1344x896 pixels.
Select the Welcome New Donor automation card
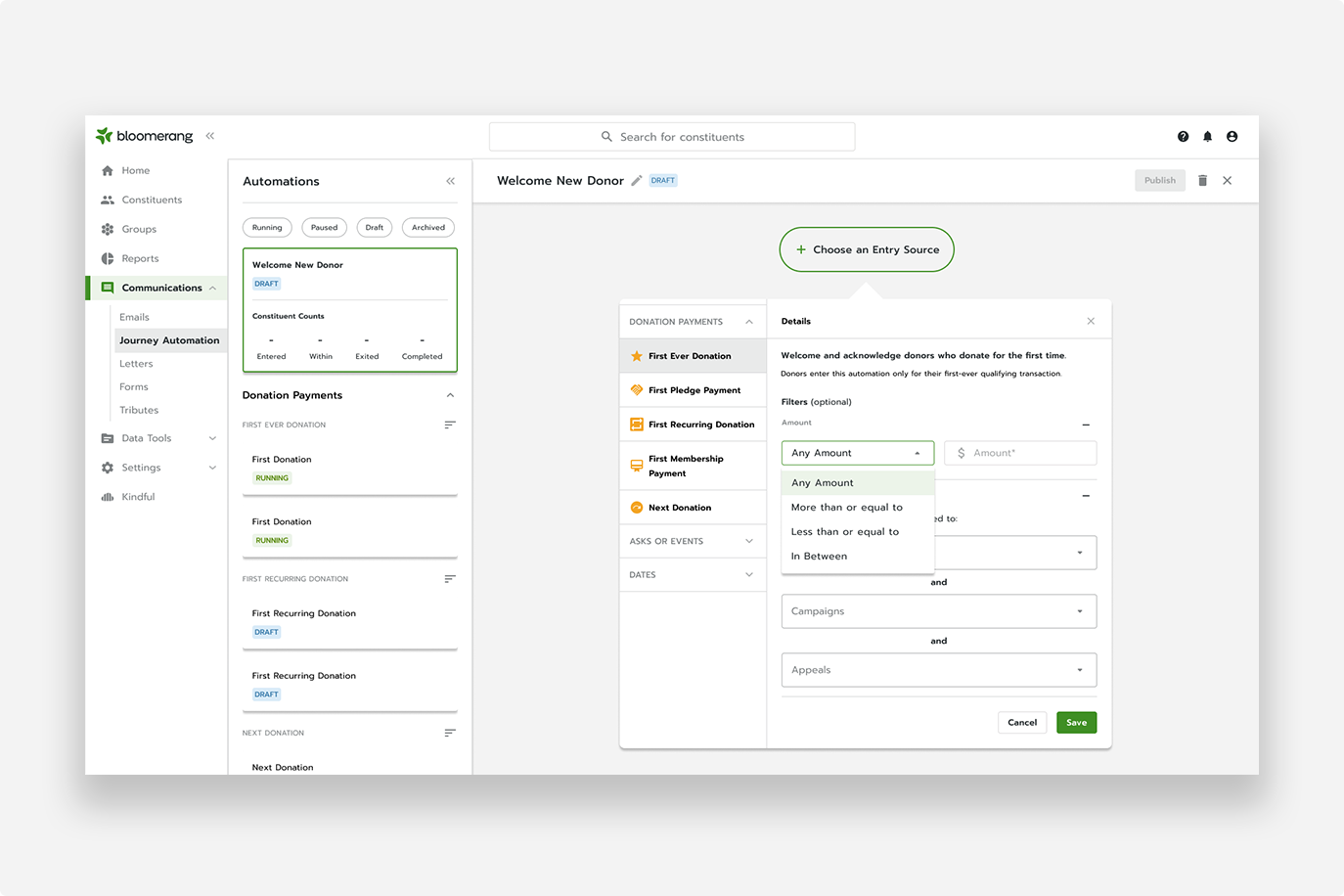pyautogui.click(x=350, y=310)
